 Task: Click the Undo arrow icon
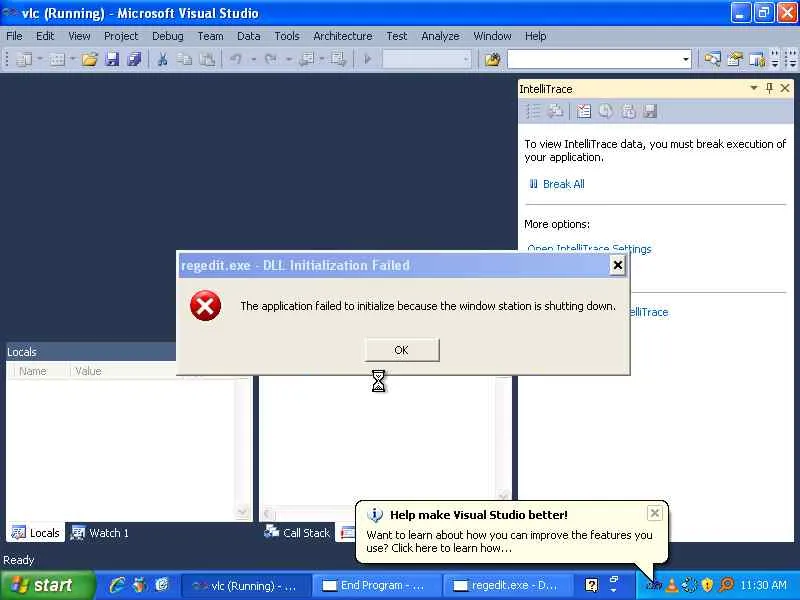(236, 60)
